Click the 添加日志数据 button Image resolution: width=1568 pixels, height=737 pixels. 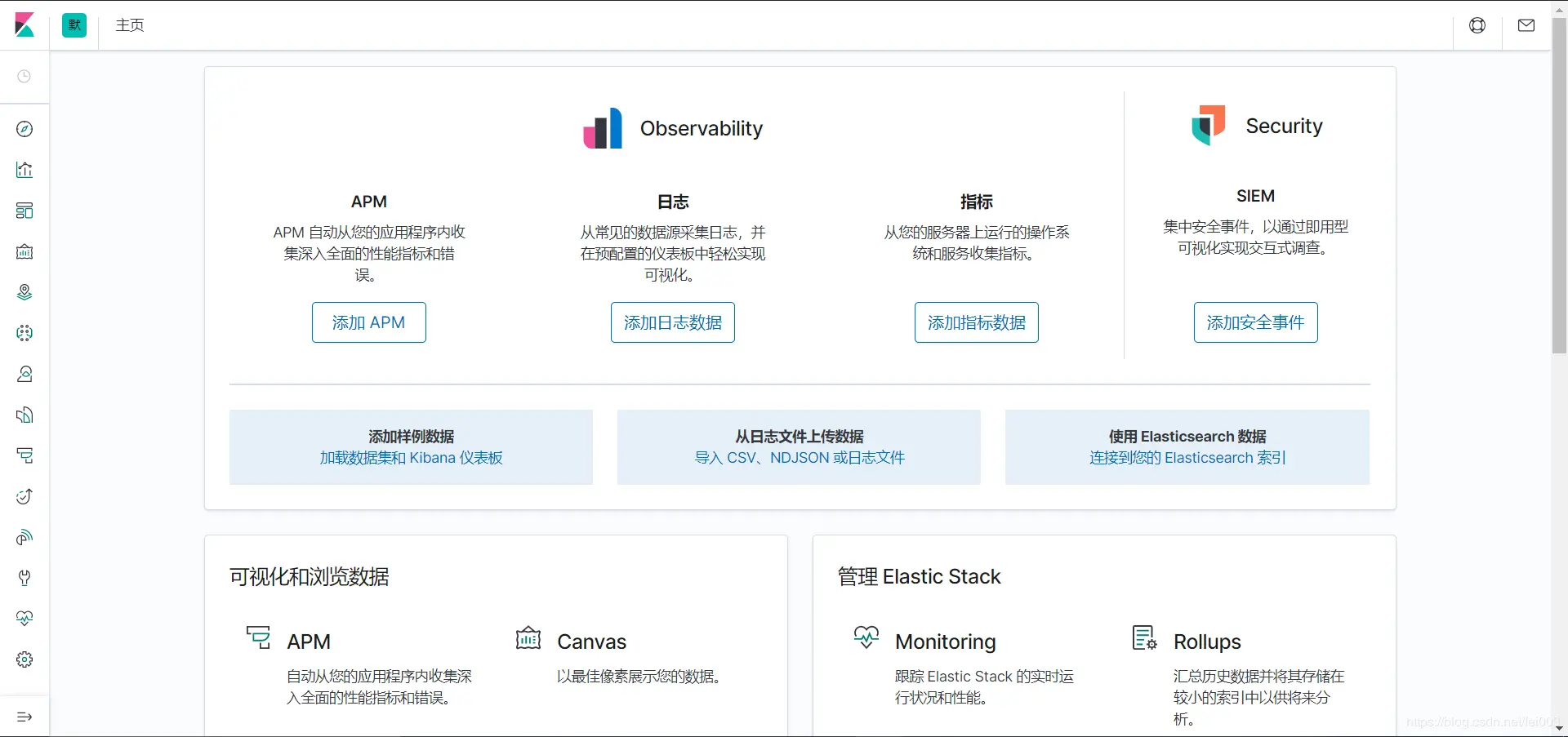pos(673,322)
